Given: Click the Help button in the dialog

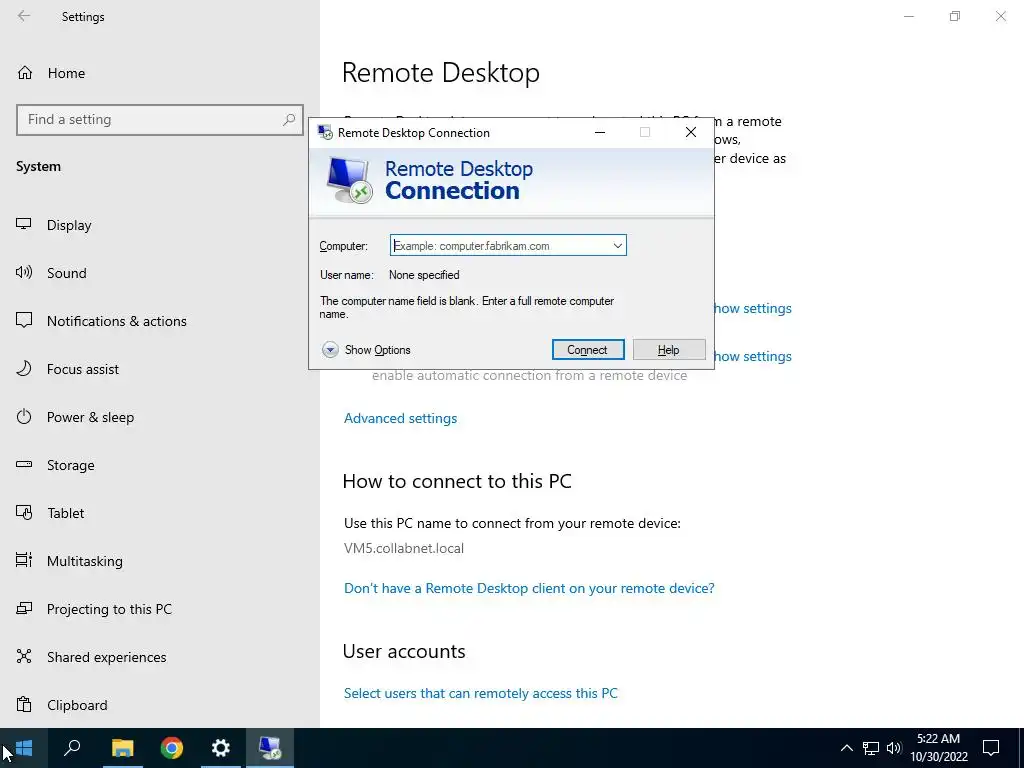Looking at the screenshot, I should 669,349.
